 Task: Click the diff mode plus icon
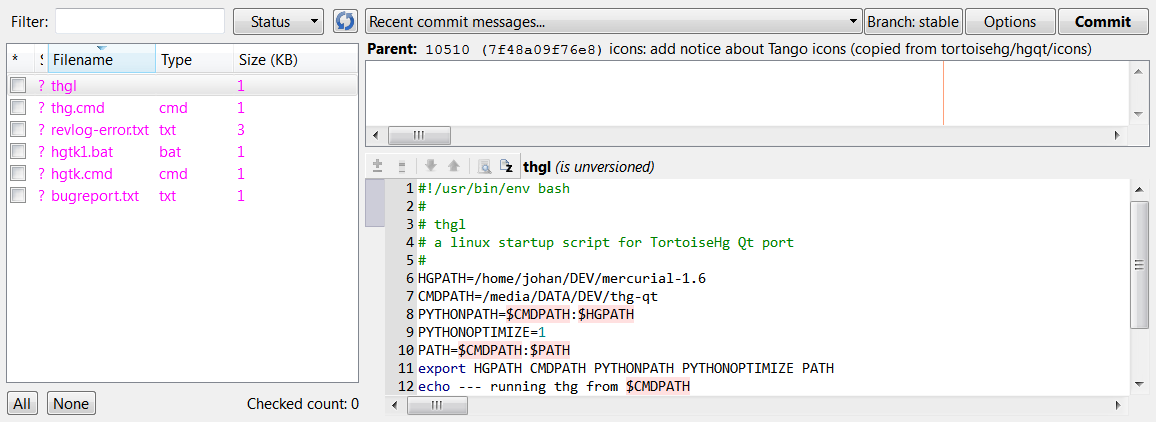click(x=377, y=167)
